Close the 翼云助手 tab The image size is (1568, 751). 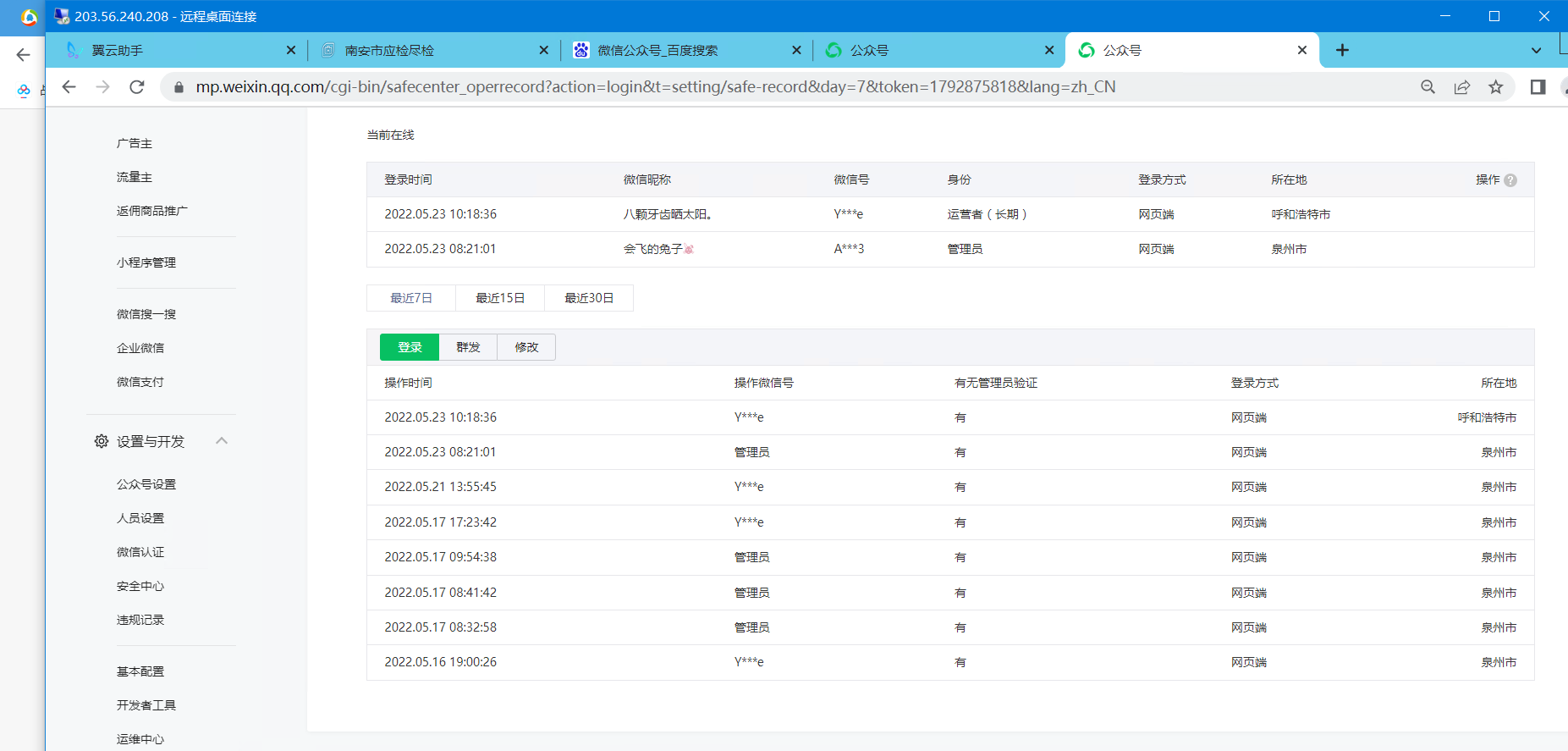coord(291,50)
